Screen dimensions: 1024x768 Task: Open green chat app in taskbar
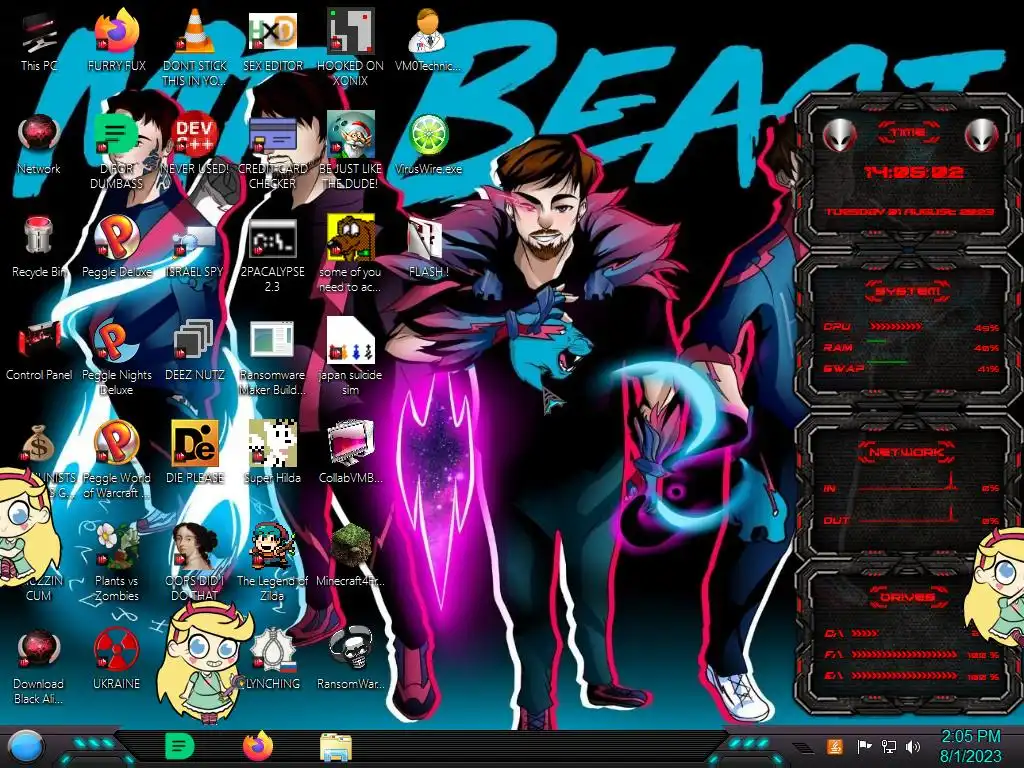(x=180, y=746)
